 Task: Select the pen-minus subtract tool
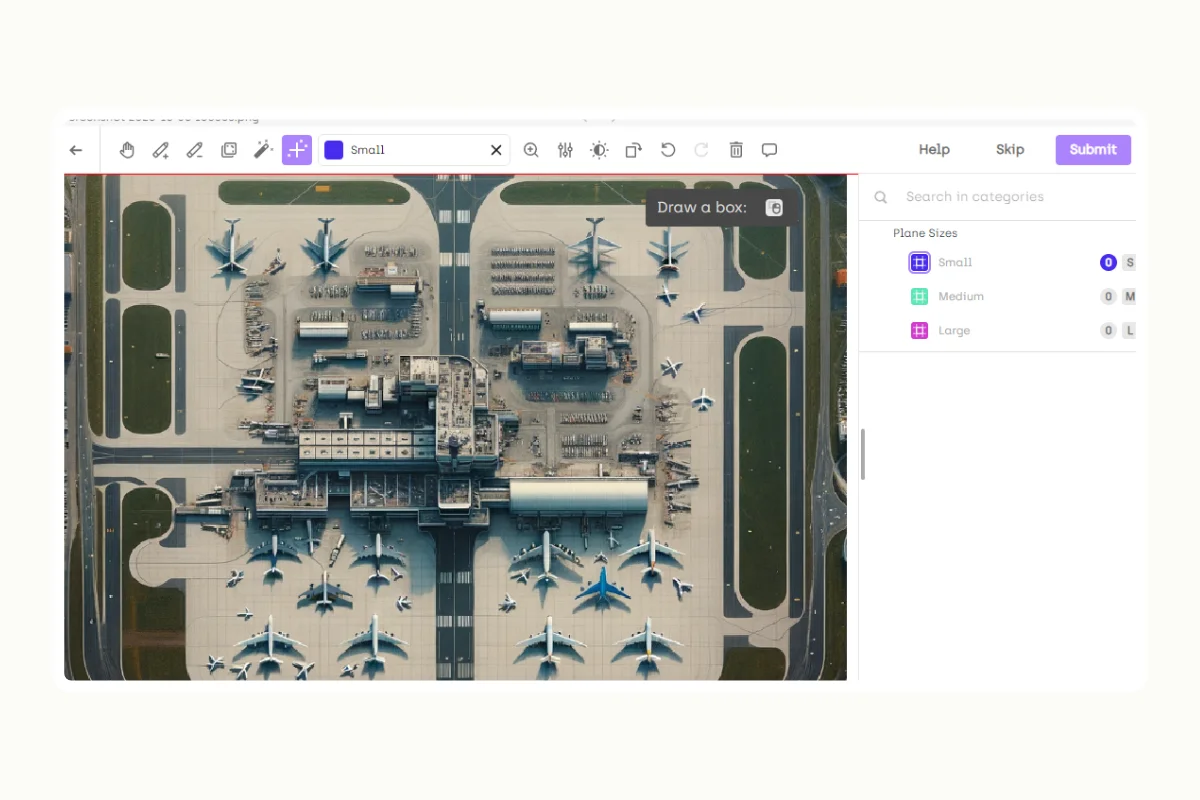click(x=195, y=150)
